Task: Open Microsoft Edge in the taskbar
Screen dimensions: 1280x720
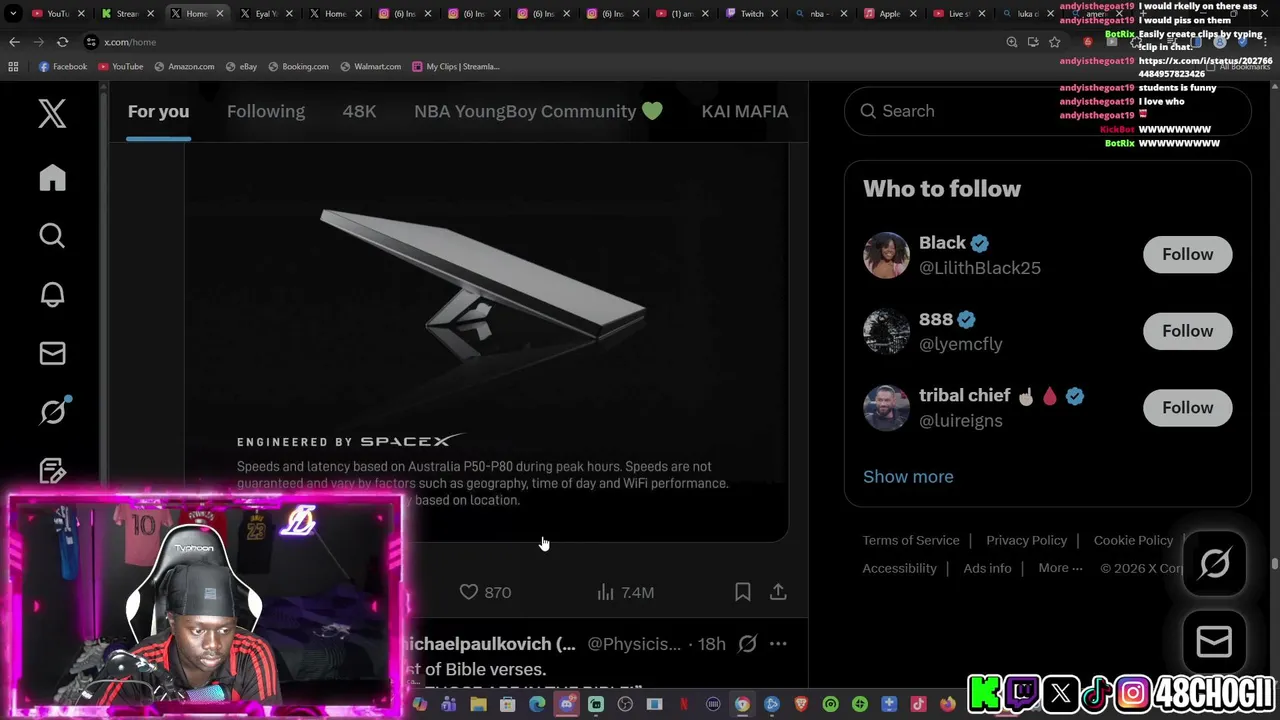Action: pyautogui.click(x=537, y=705)
